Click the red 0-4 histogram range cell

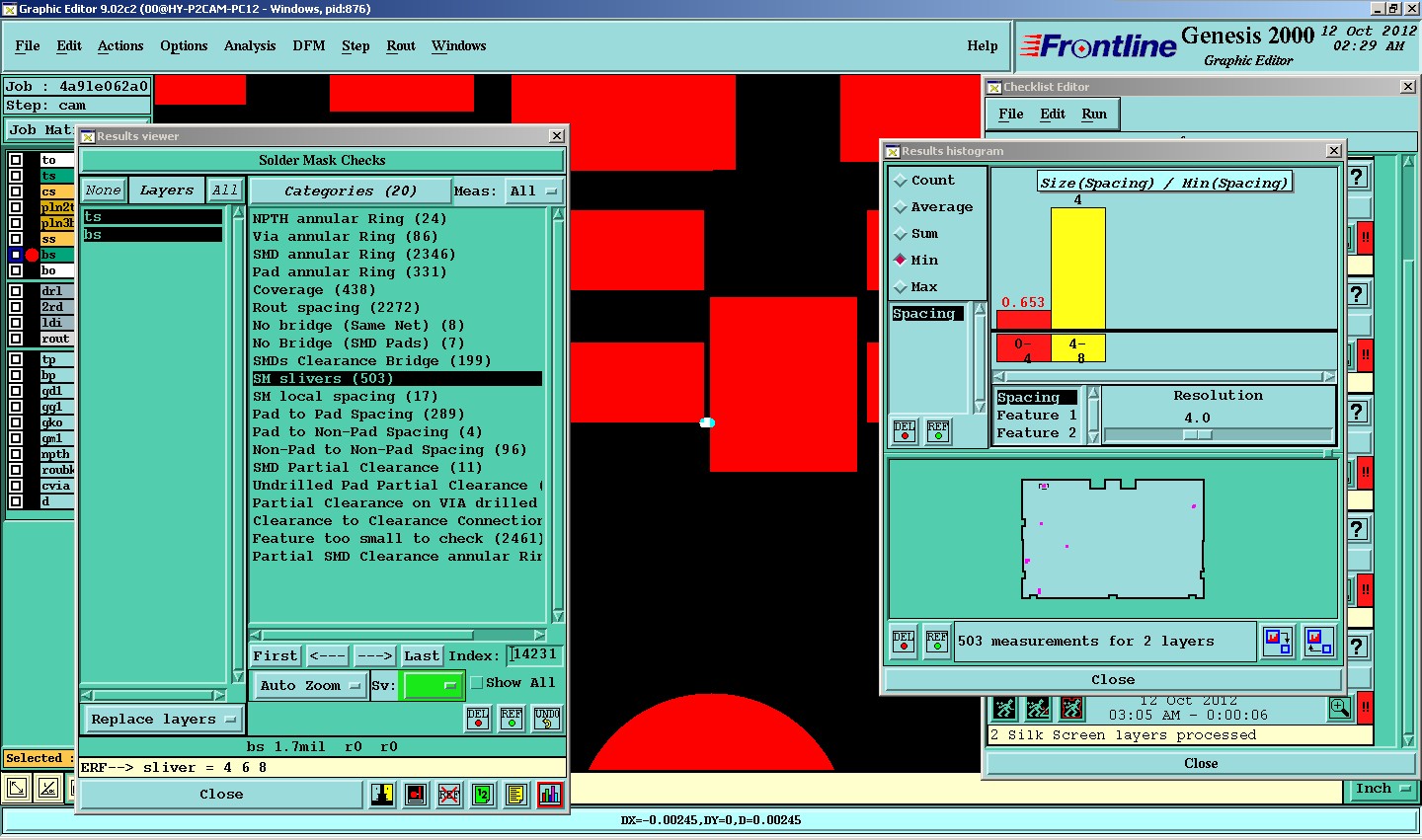1023,349
